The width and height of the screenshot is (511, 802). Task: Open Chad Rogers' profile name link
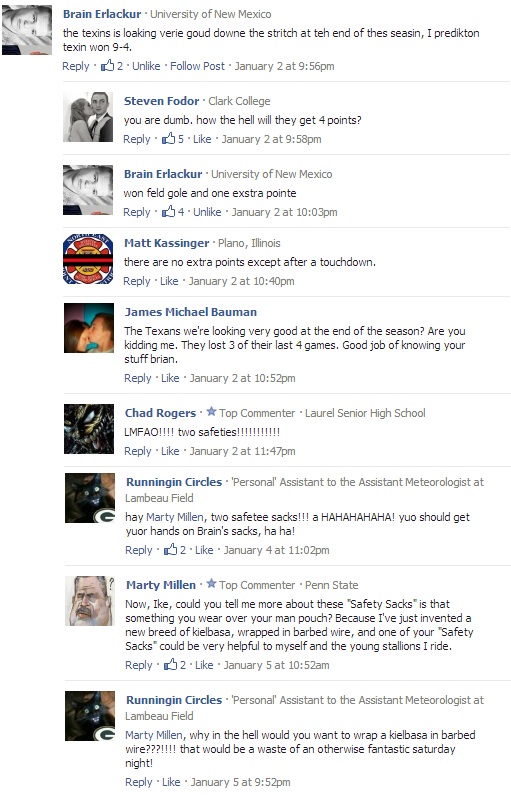[161, 413]
